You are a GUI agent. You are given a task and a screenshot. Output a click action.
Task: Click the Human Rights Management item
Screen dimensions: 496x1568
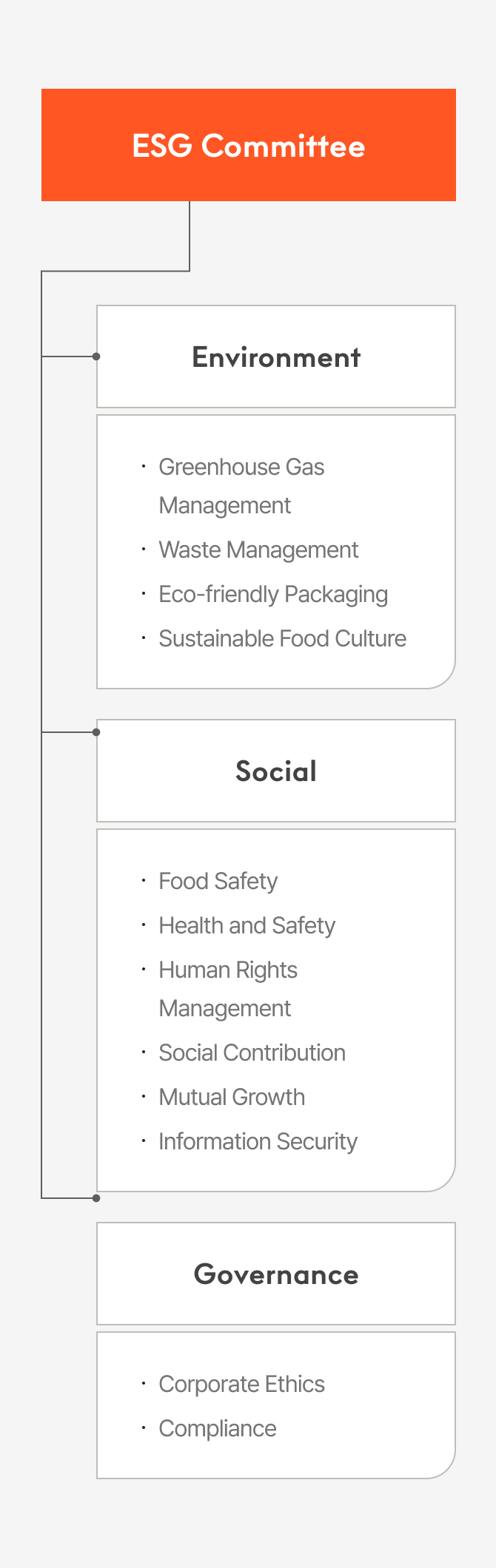(228, 989)
